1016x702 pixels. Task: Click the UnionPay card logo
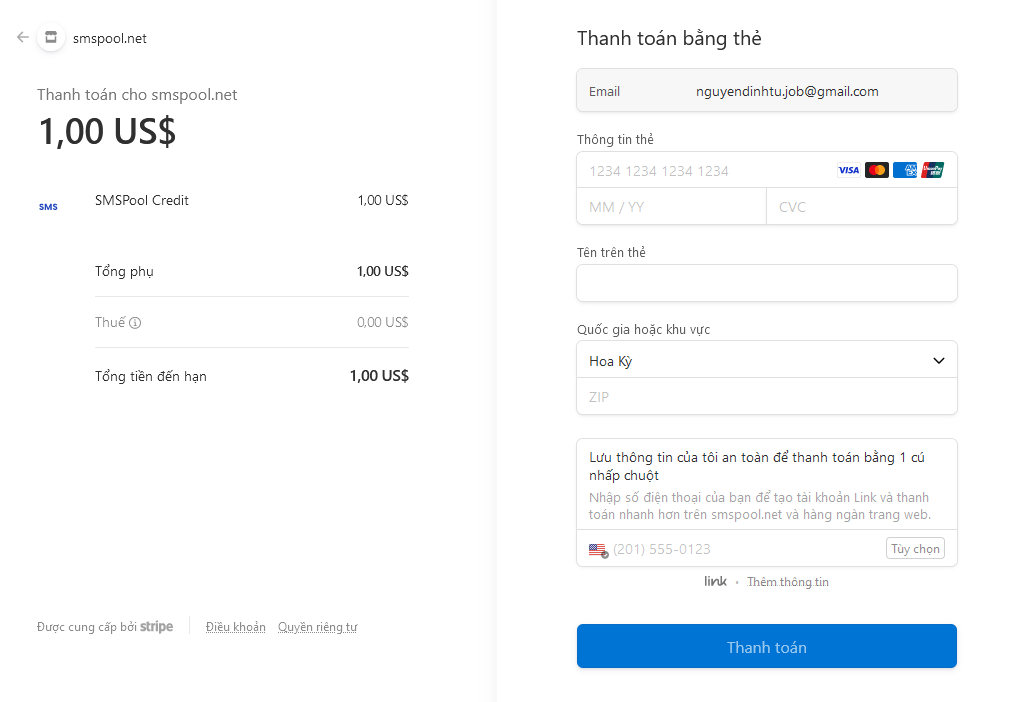[932, 170]
